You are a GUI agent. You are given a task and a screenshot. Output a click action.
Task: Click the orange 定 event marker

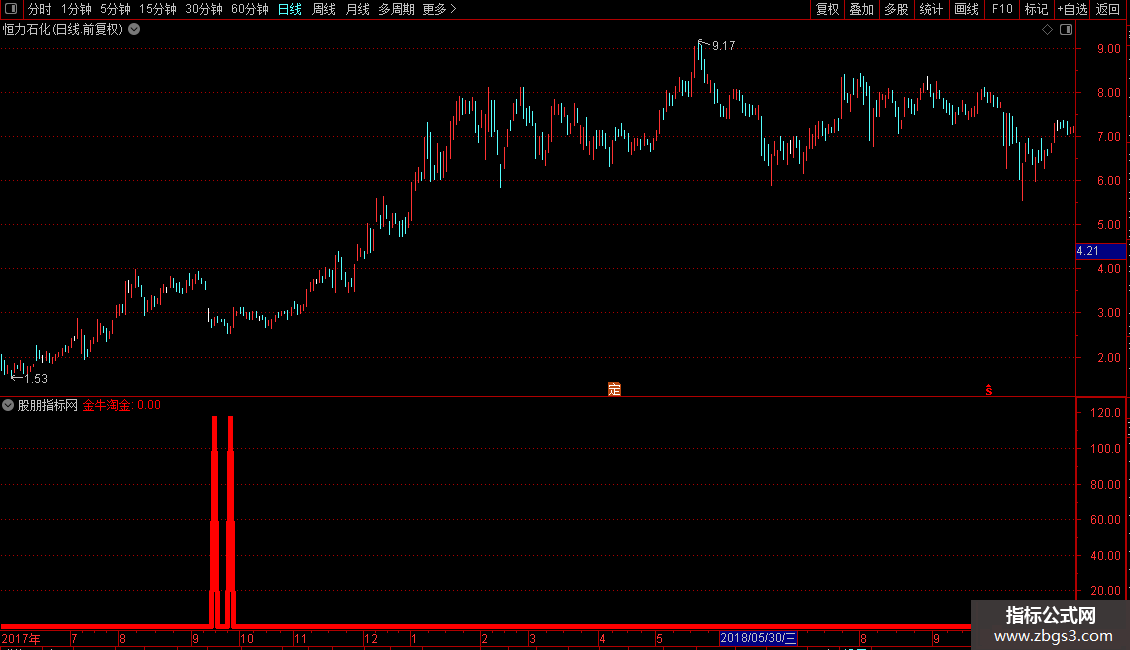[x=614, y=389]
